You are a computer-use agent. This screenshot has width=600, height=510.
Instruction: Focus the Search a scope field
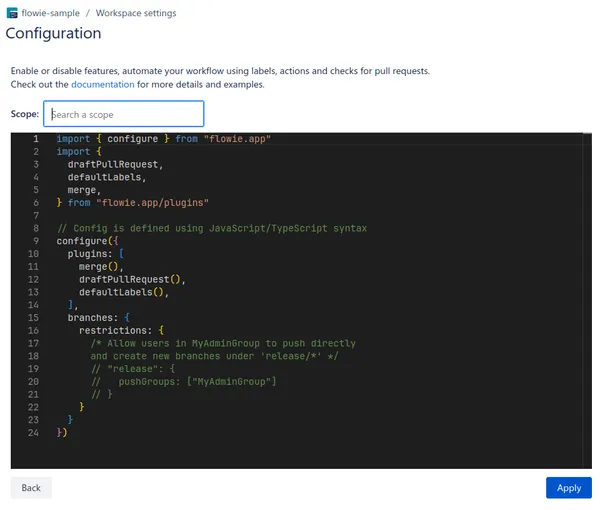[124, 114]
